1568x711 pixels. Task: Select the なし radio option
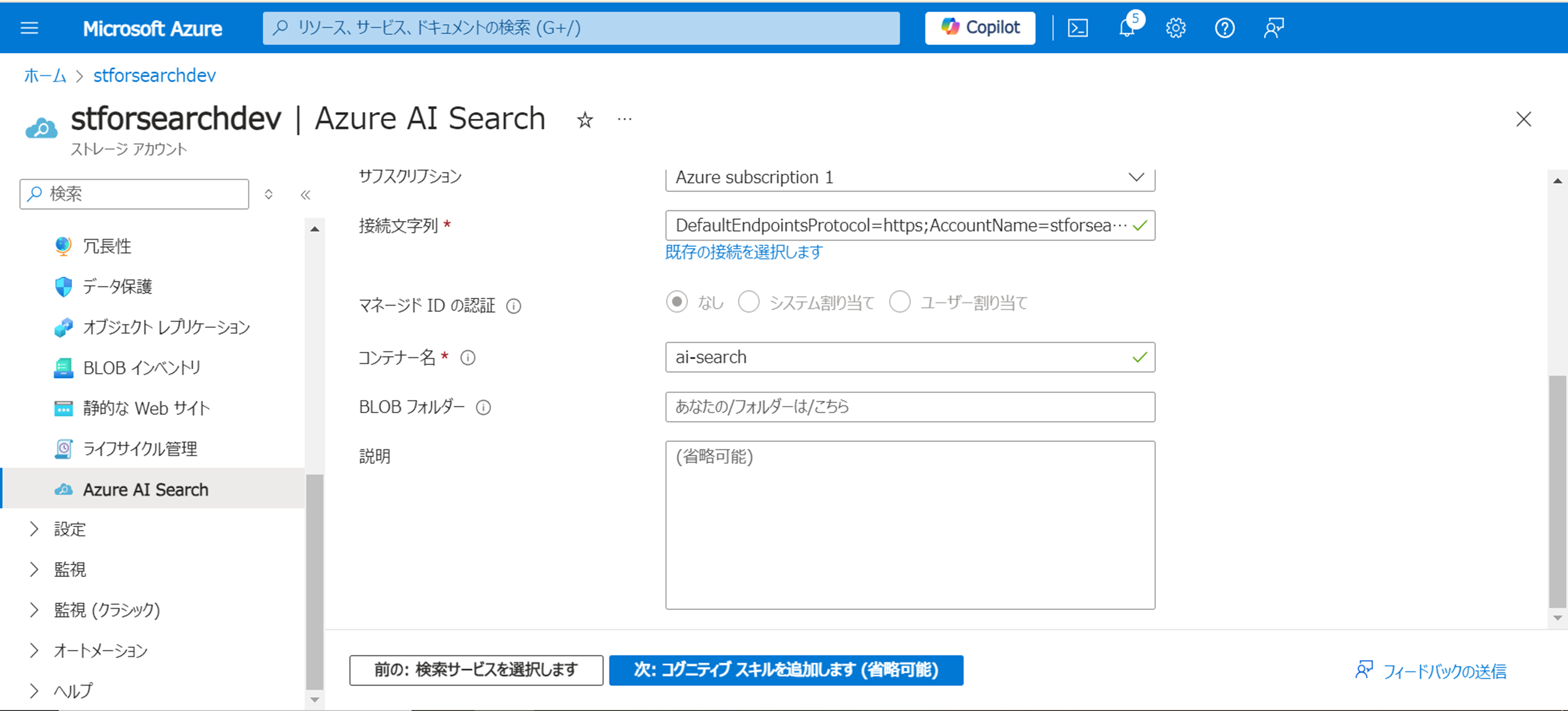click(676, 302)
